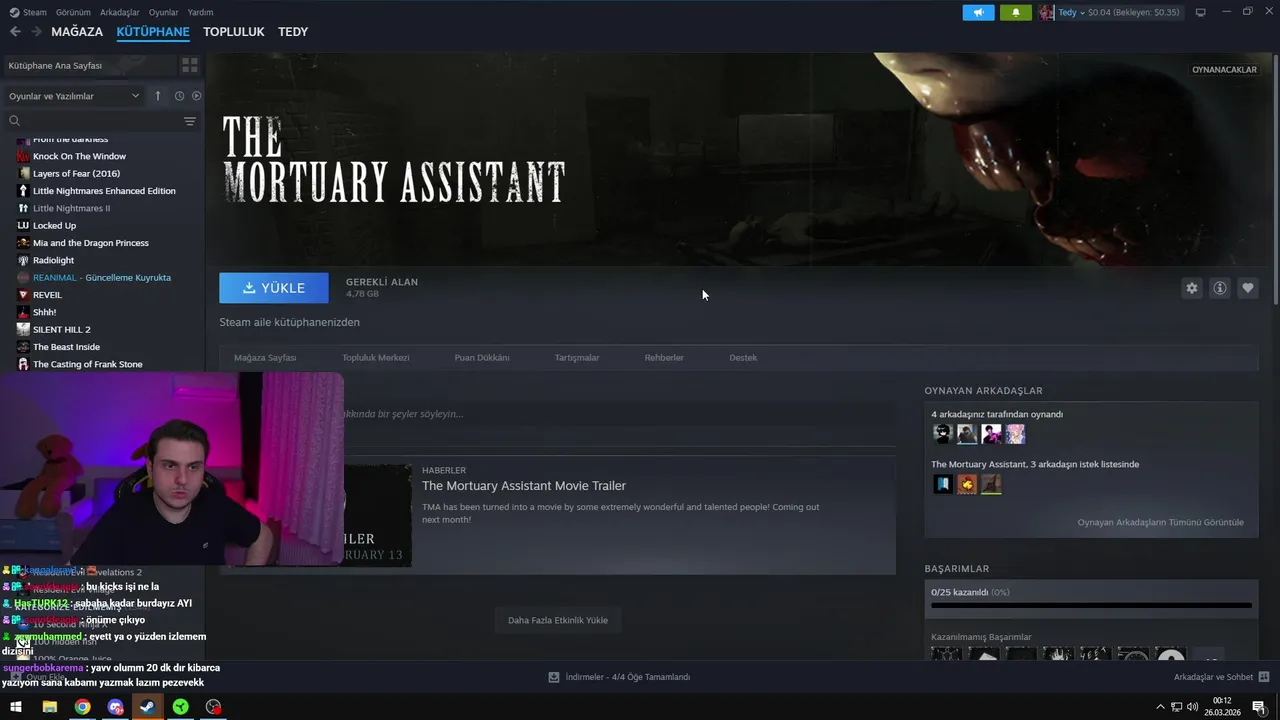Open Chrome from taskbar

[82, 707]
